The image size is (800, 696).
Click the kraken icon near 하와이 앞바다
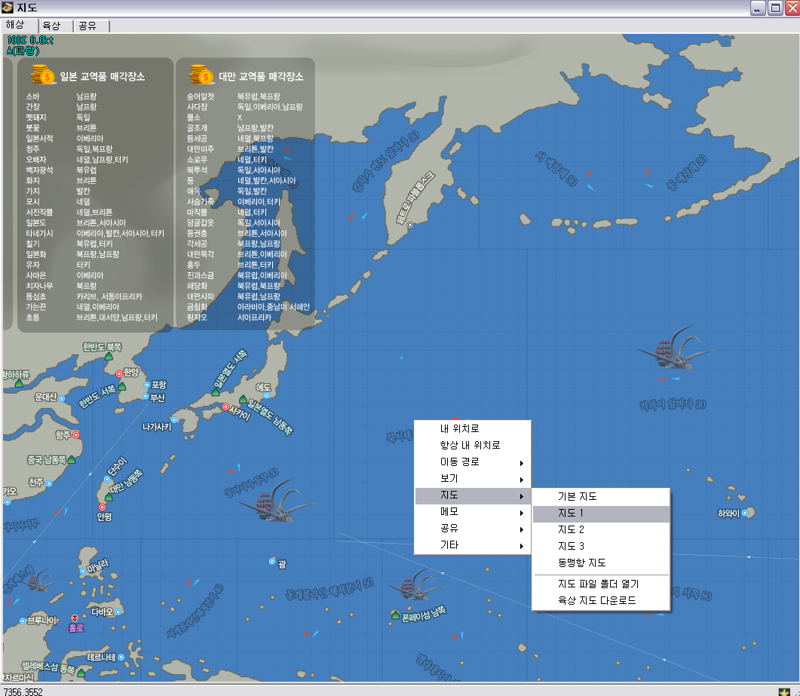click(675, 347)
